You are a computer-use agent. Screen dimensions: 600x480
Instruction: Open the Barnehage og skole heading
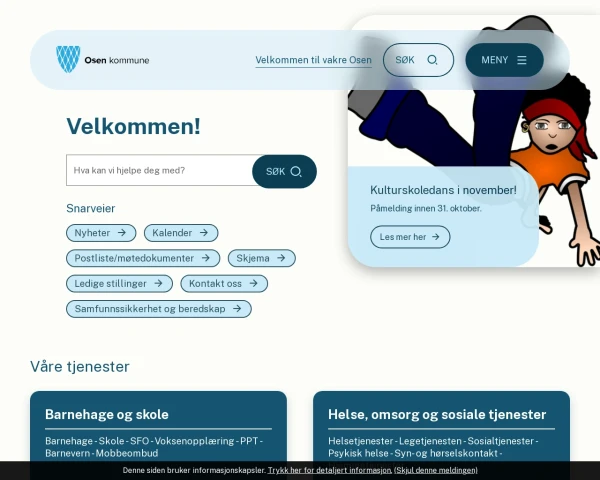[x=107, y=415]
